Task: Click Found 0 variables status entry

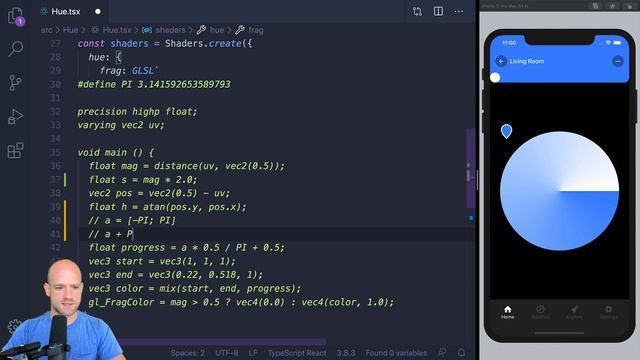Action: pos(396,353)
